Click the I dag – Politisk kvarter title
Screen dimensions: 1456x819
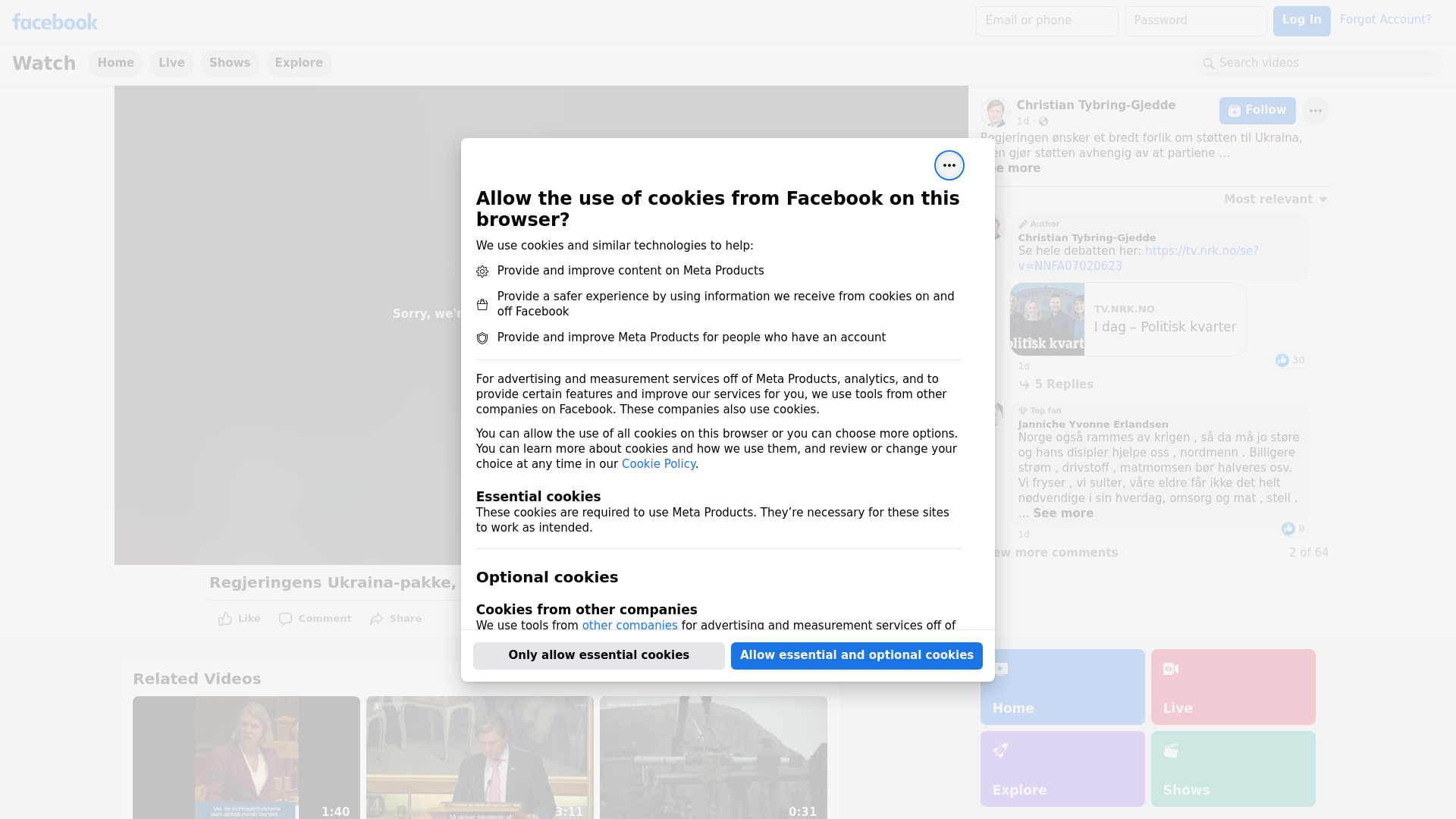point(1165,327)
